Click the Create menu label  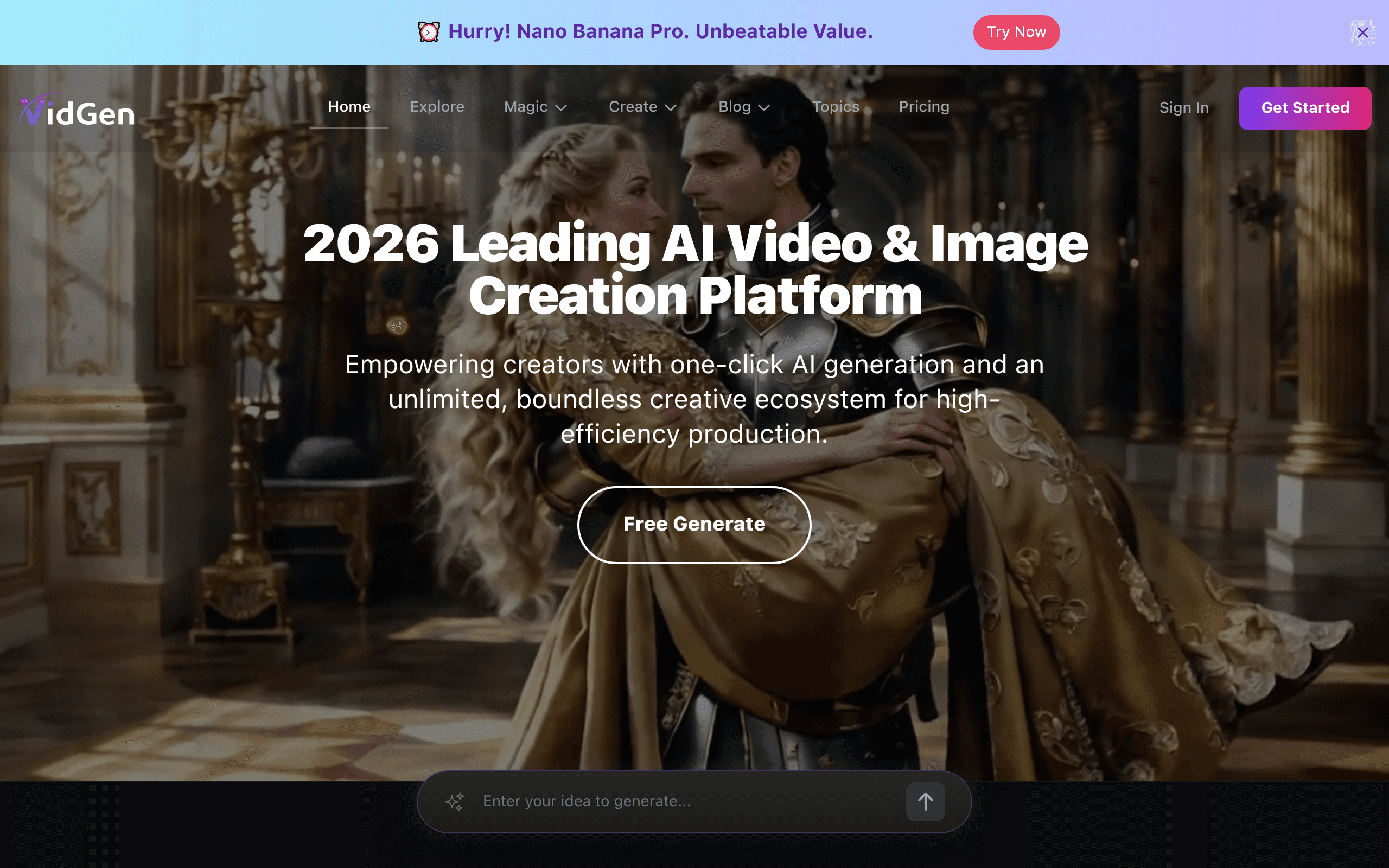pos(633,107)
